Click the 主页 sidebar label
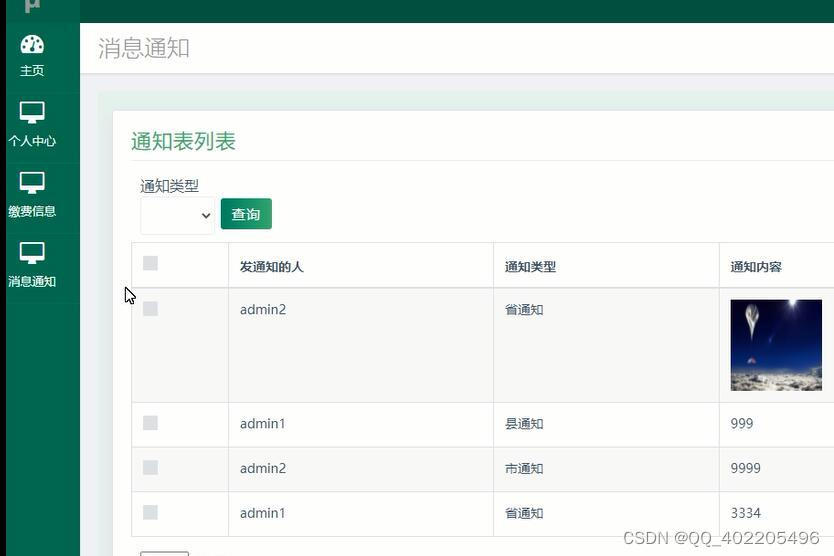Image resolution: width=834 pixels, height=556 pixels. [32, 71]
